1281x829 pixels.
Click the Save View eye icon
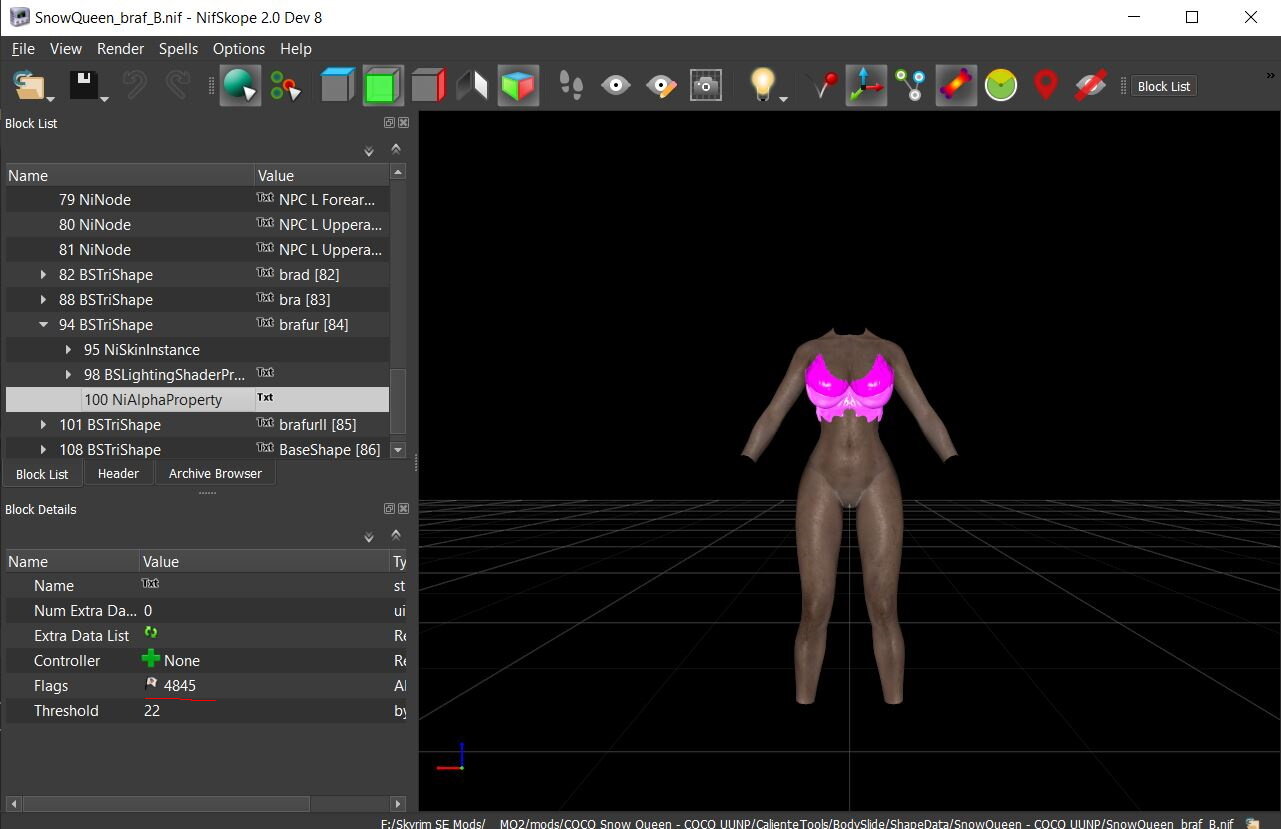pyautogui.click(x=616, y=85)
